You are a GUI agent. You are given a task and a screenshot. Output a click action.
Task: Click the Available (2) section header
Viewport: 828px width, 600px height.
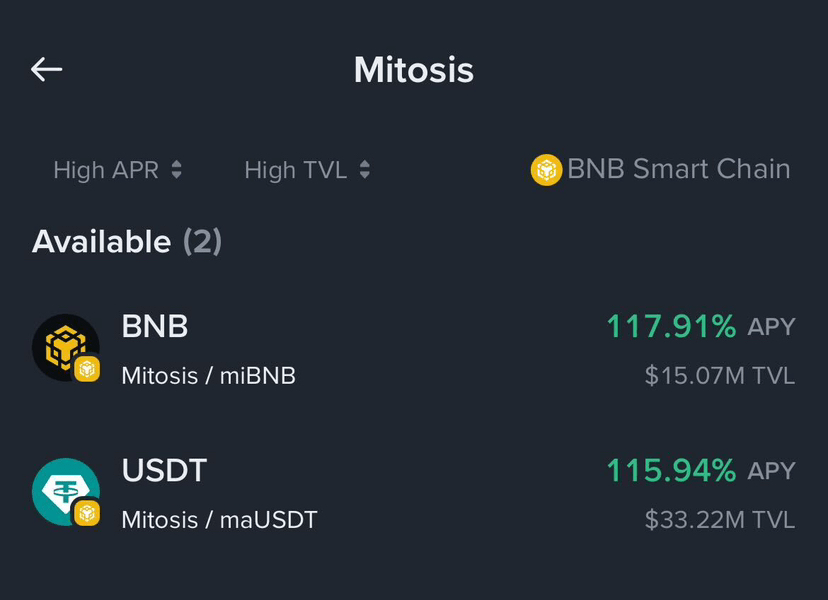(x=127, y=241)
